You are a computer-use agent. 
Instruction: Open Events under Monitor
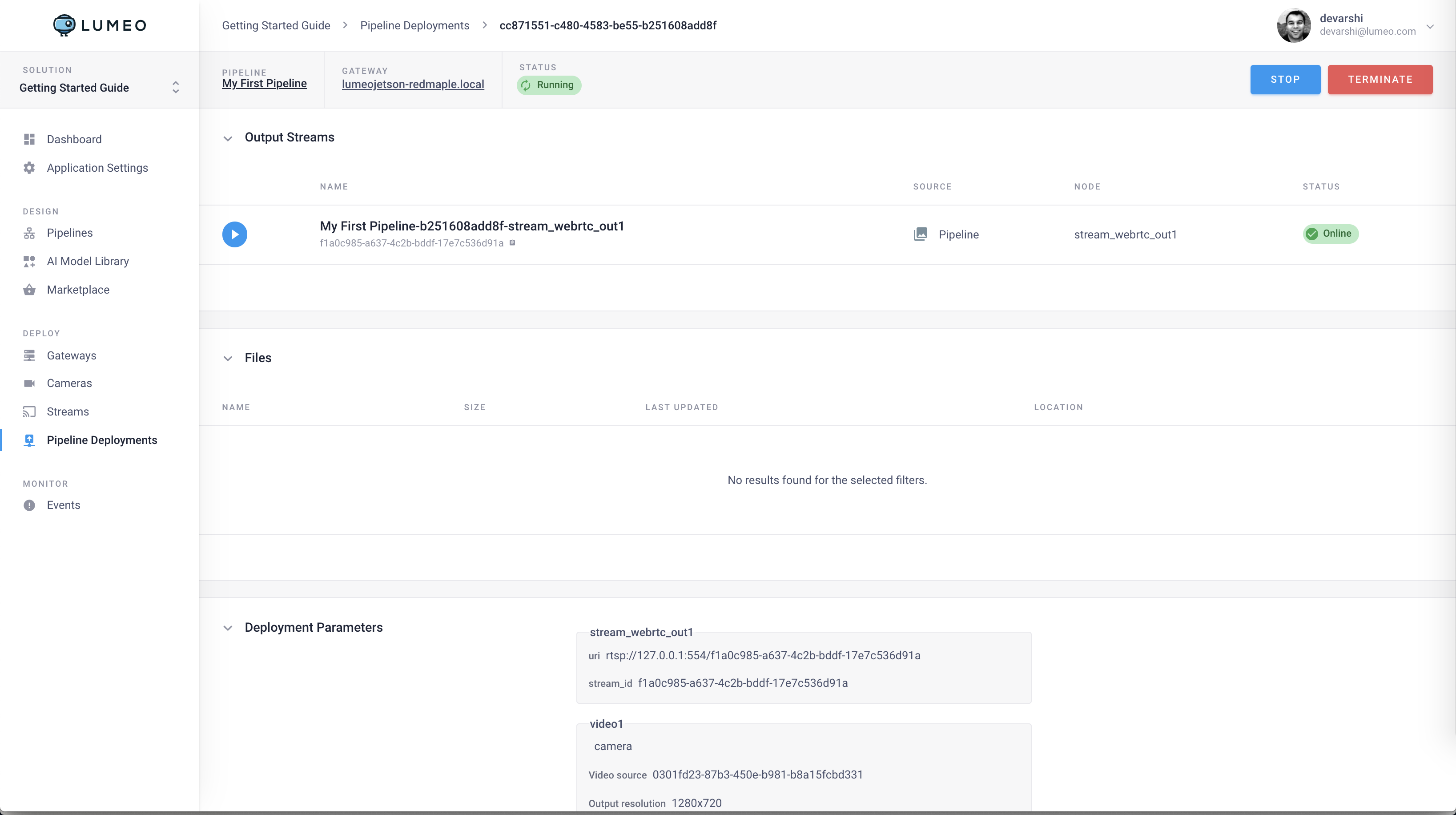point(63,505)
